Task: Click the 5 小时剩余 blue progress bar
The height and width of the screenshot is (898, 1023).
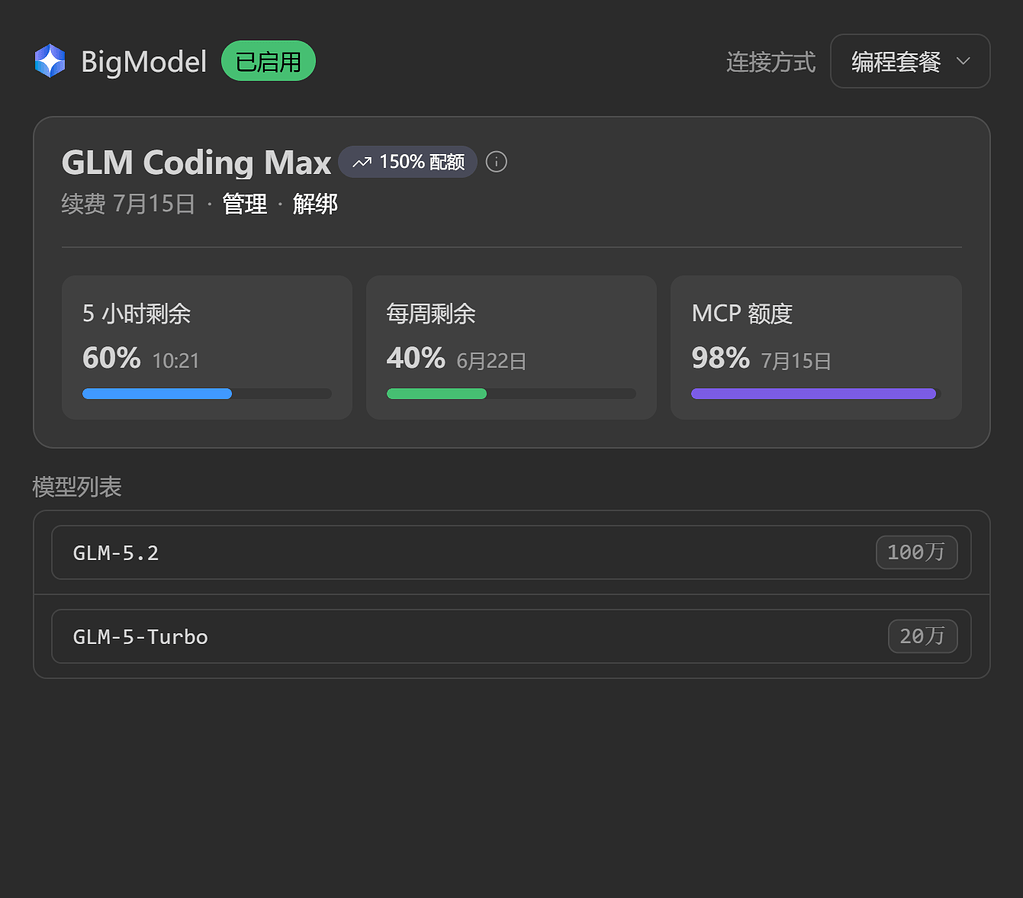Action: [207, 394]
